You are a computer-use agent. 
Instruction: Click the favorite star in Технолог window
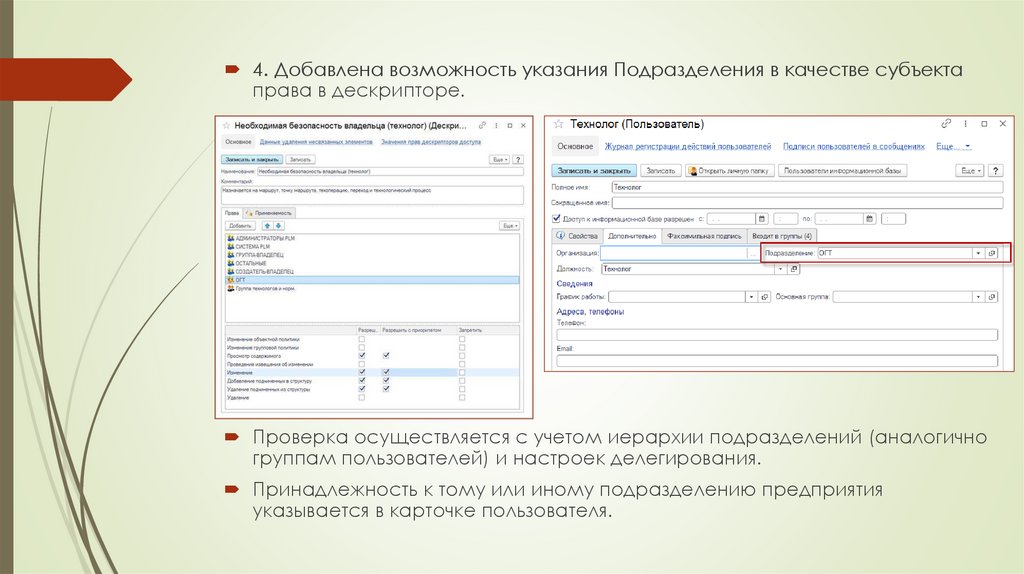click(x=558, y=125)
